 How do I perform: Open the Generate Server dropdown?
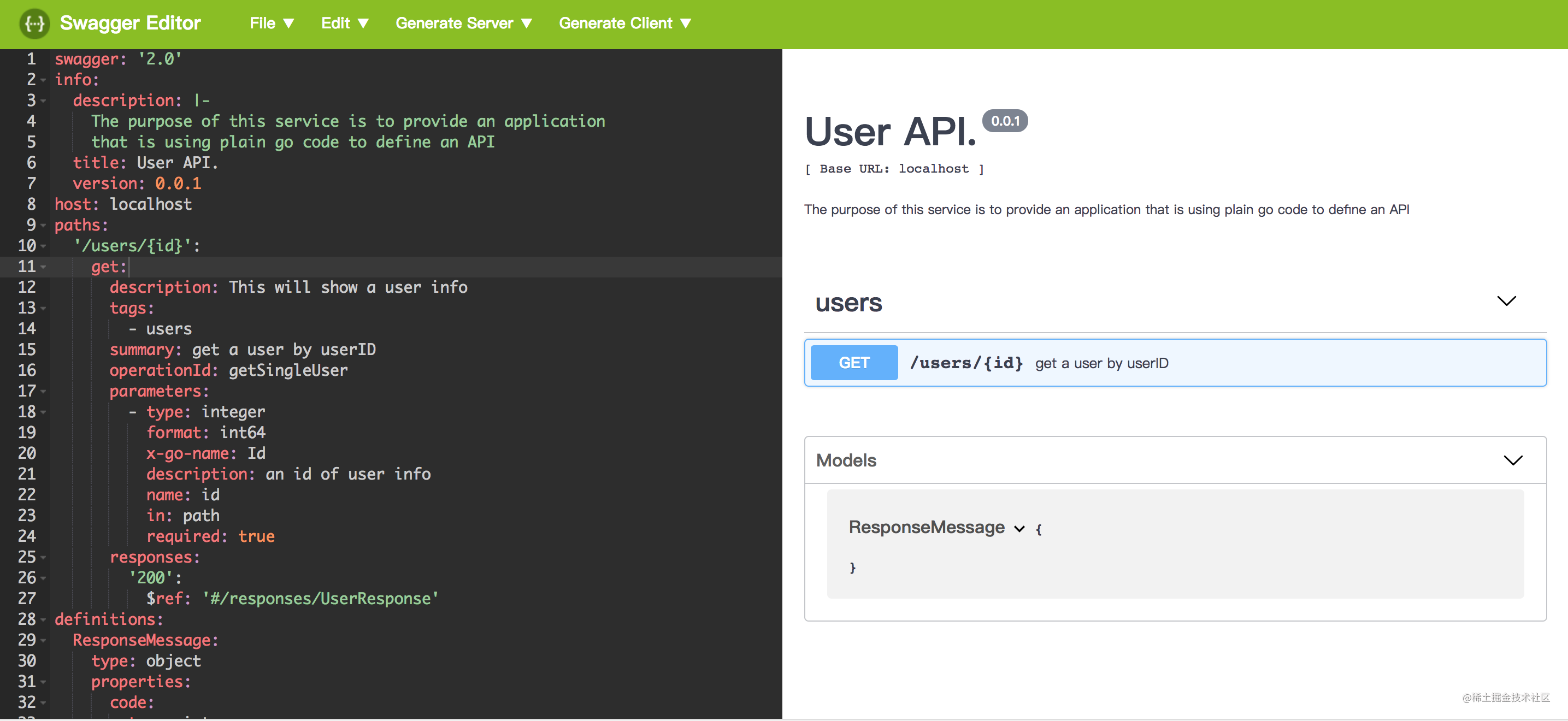pos(464,23)
